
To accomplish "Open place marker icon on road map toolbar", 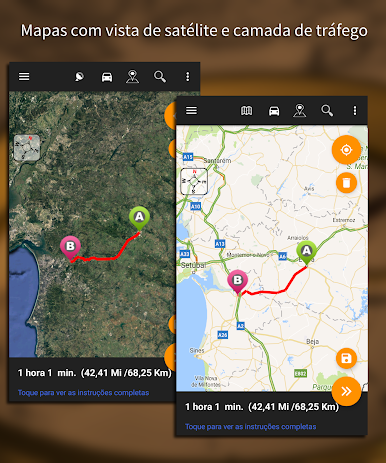I will pyautogui.click(x=300, y=110).
